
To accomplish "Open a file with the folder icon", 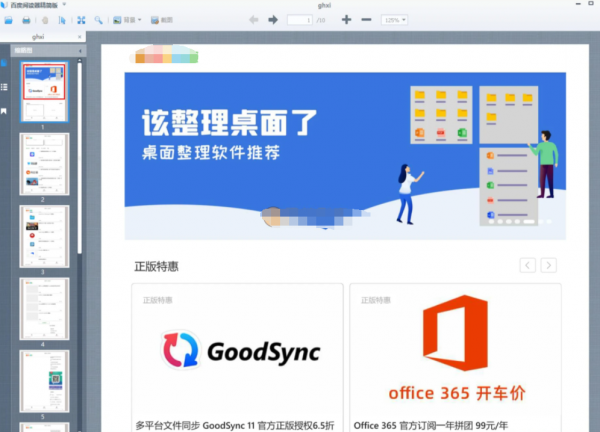I will [x=8, y=20].
